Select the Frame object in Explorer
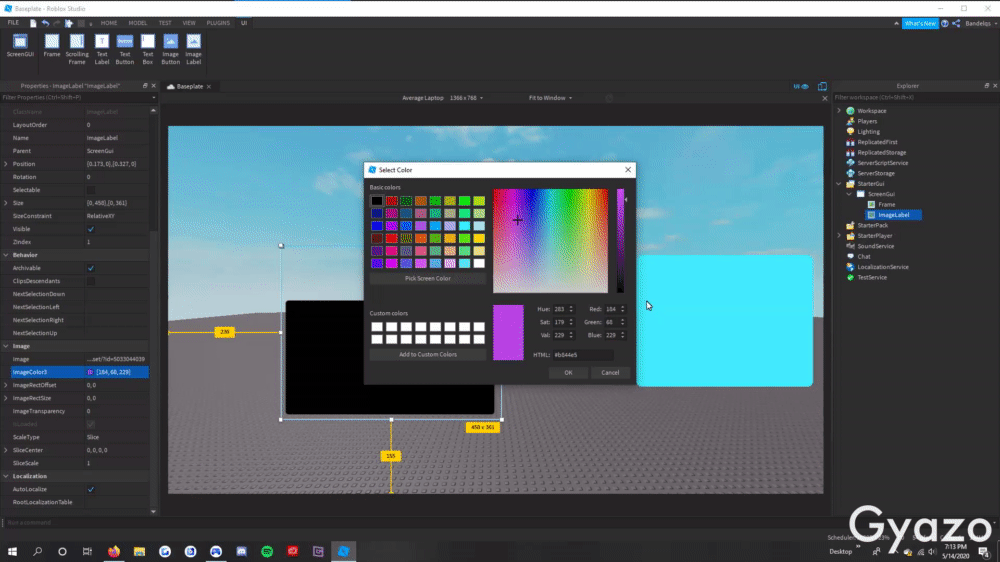The width and height of the screenshot is (1000, 562). [x=886, y=204]
